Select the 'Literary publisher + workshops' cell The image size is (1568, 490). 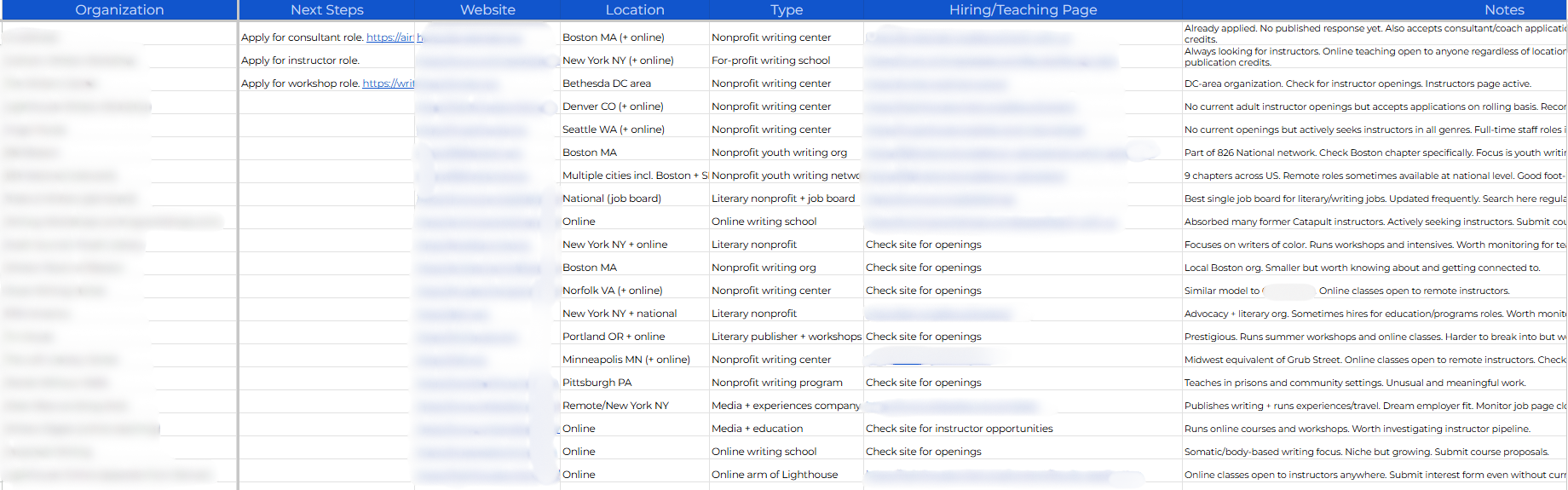tap(787, 337)
